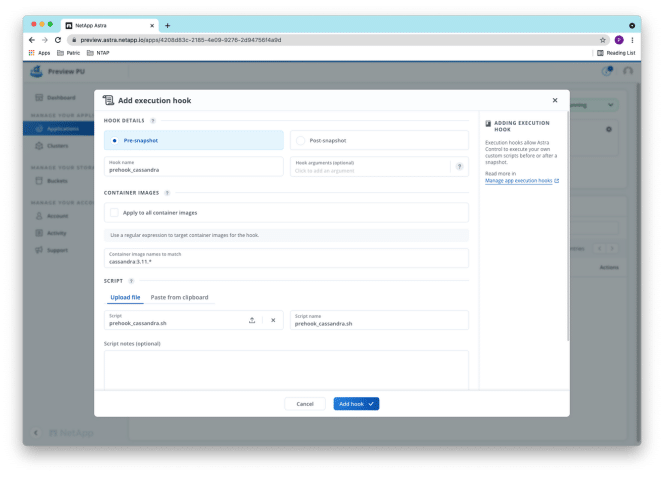665x477 pixels.
Task: Open Container images help tooltip icon
Action: click(167, 193)
